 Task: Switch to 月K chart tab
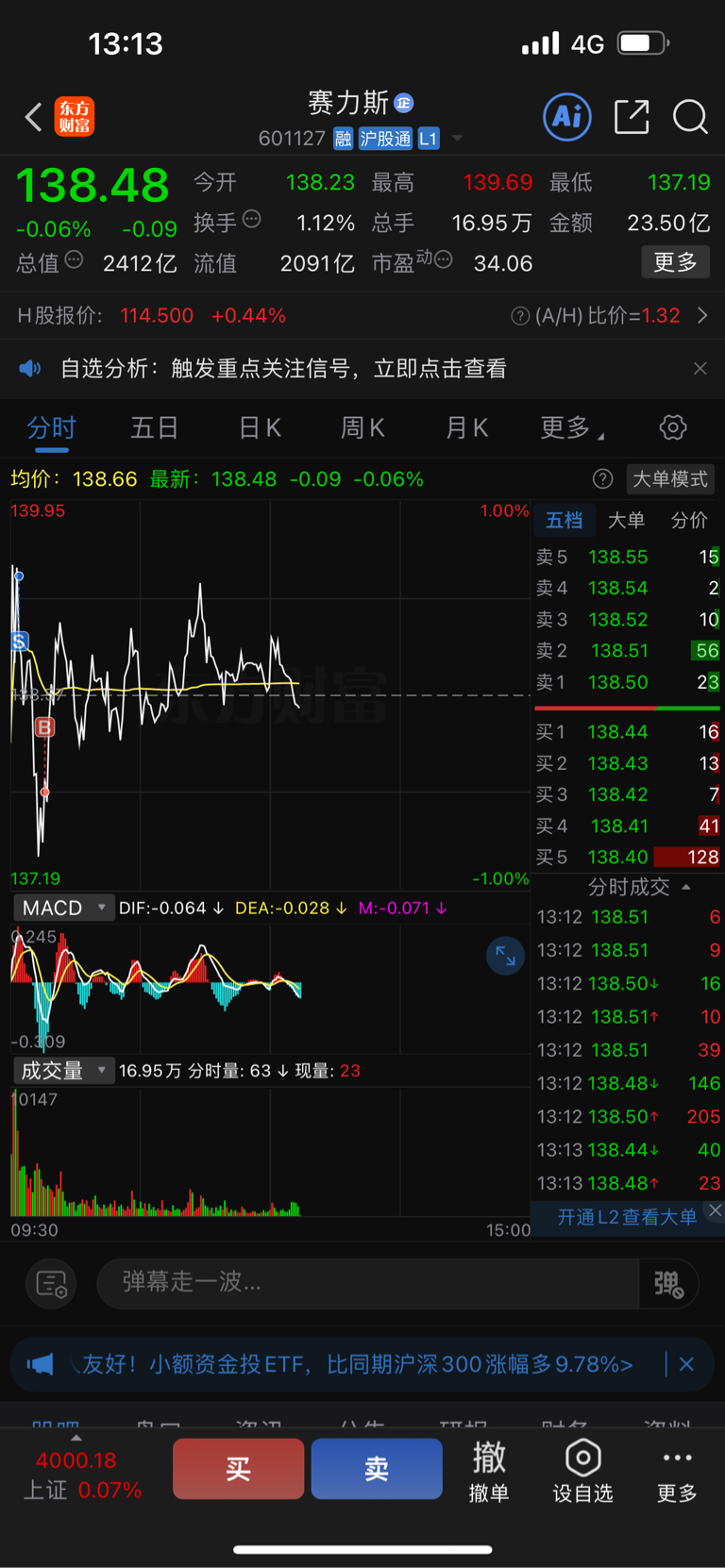pos(466,428)
